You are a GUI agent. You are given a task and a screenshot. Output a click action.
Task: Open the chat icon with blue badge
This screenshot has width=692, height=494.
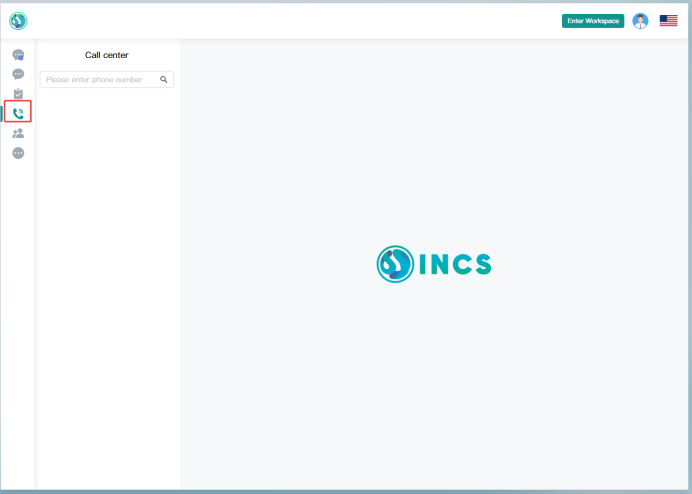pyautogui.click(x=18, y=55)
